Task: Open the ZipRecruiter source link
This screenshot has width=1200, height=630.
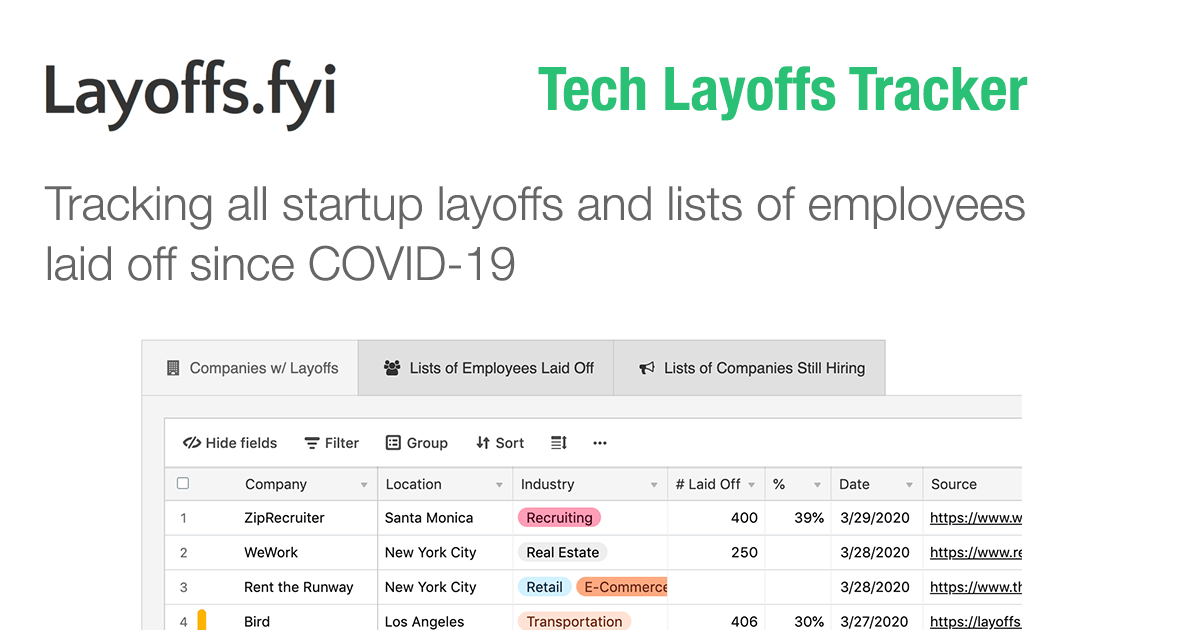Action: pos(975,518)
